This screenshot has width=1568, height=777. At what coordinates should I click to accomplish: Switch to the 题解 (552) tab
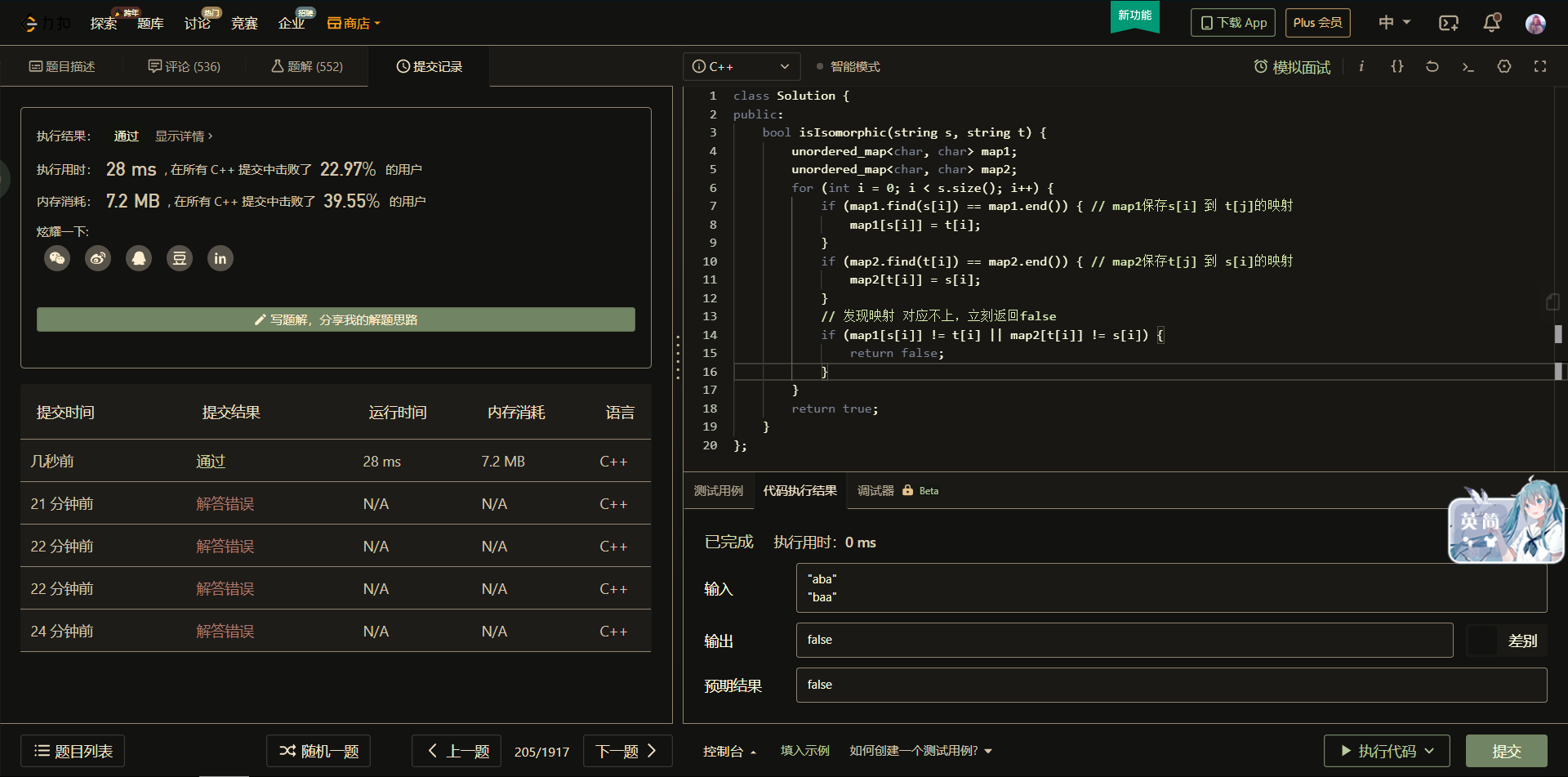tap(307, 67)
